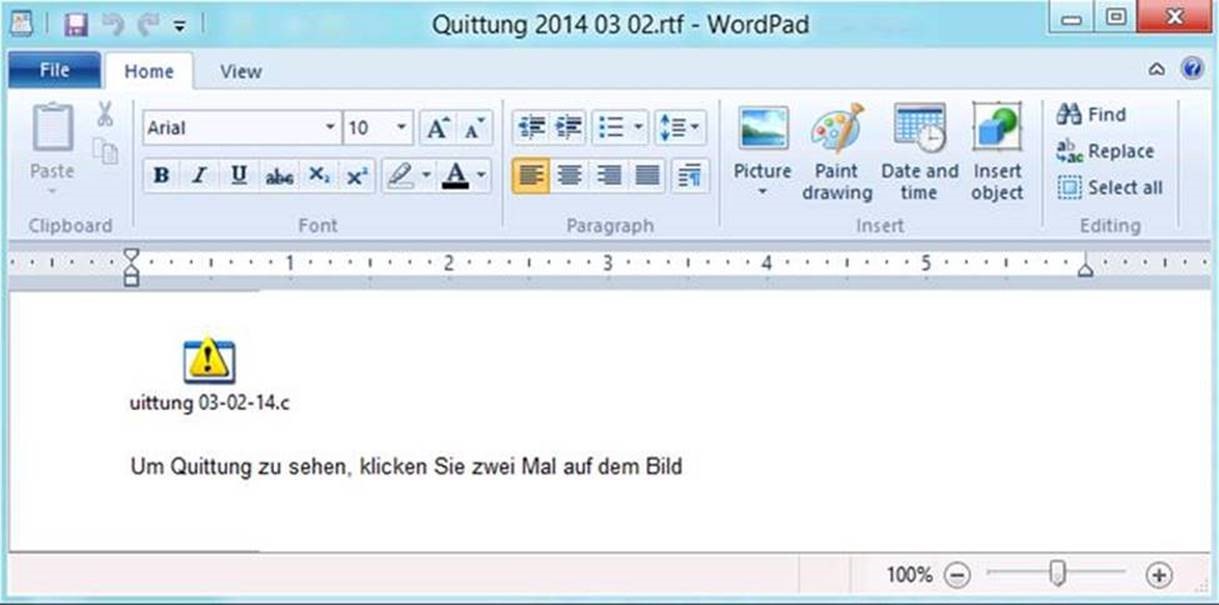Open the list style dropdown arrow
The image size is (1219, 605).
pos(638,127)
